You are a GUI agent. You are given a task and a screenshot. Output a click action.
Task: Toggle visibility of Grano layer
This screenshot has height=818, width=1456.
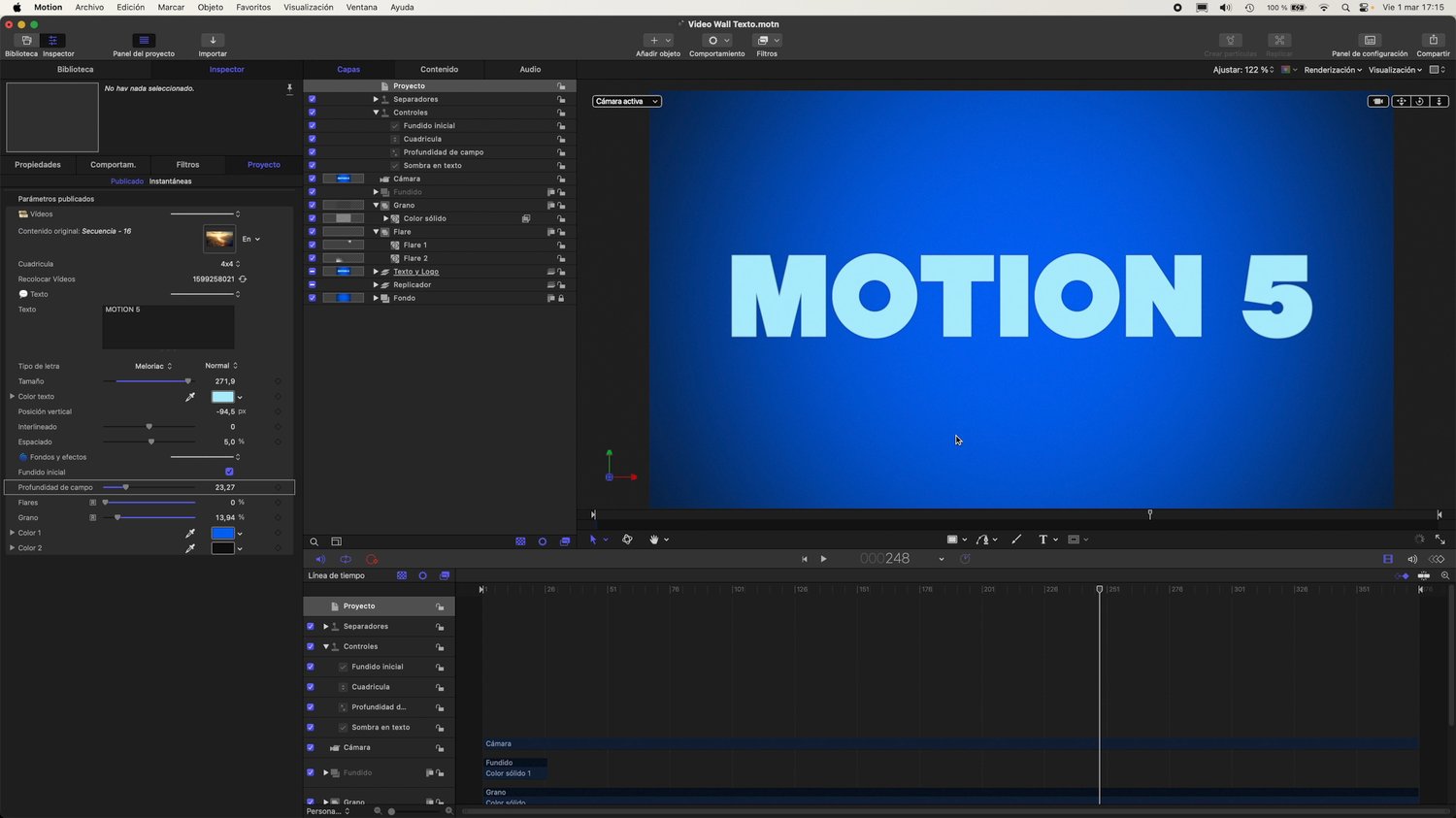(312, 206)
